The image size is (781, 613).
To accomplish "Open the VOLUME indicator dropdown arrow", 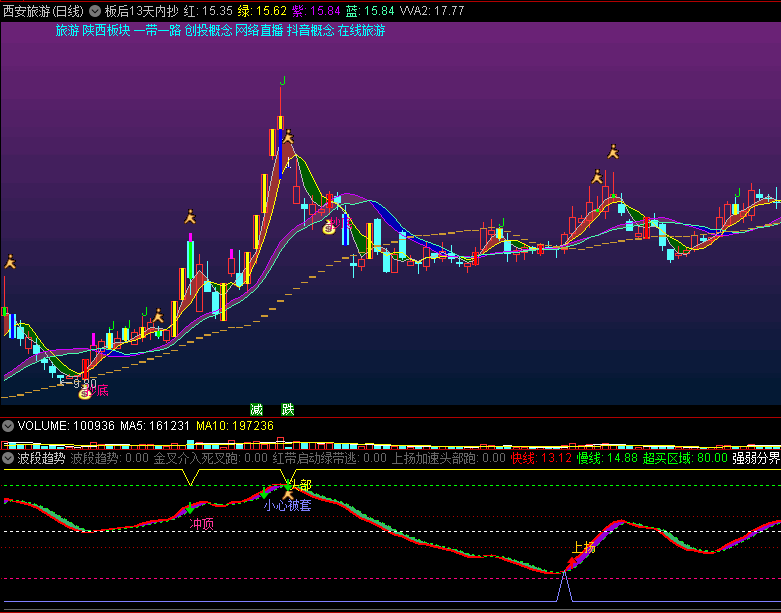I will click(x=8, y=426).
